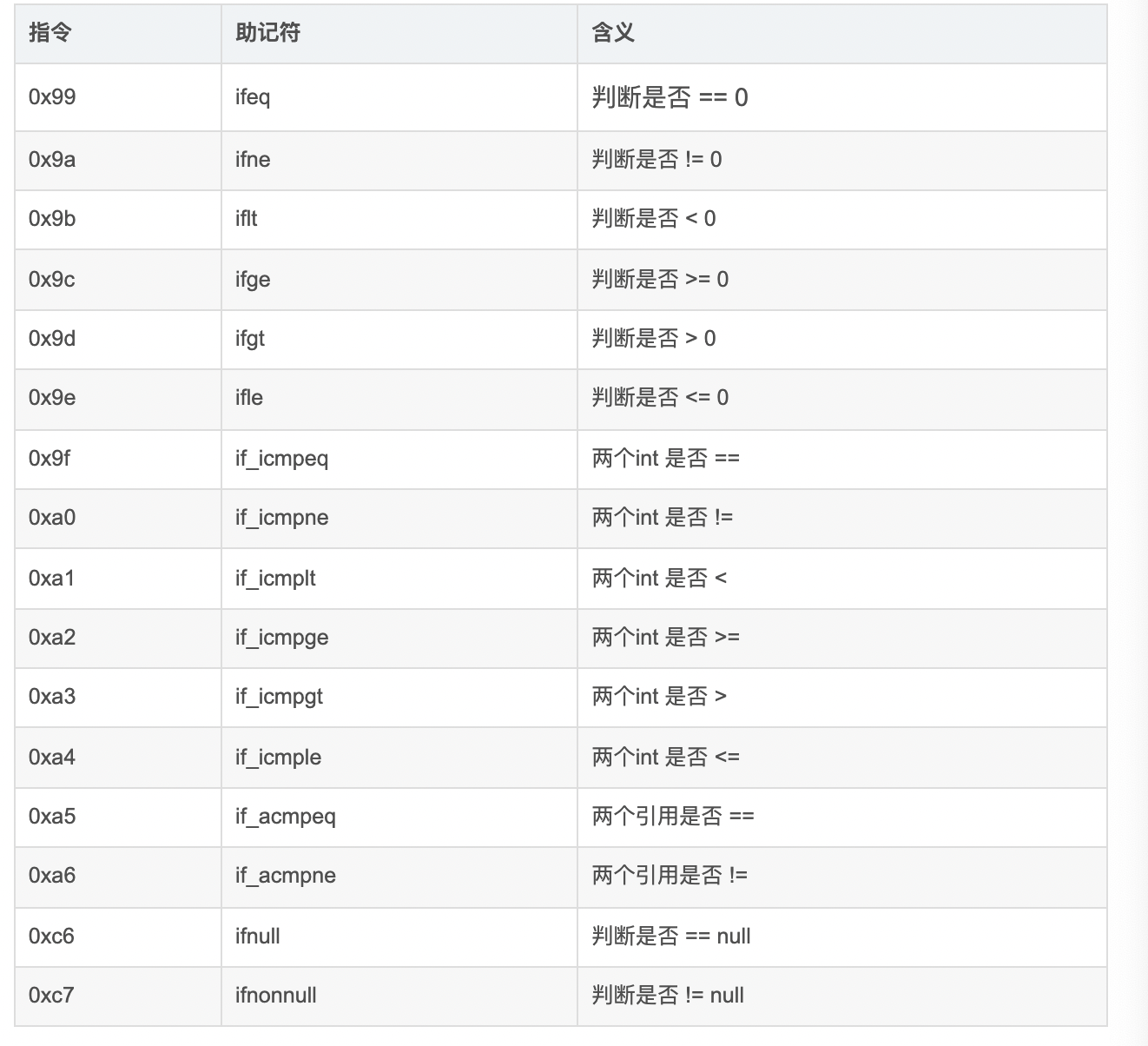
Task: Select the 0xa2 opcode cell
Action: 118,639
